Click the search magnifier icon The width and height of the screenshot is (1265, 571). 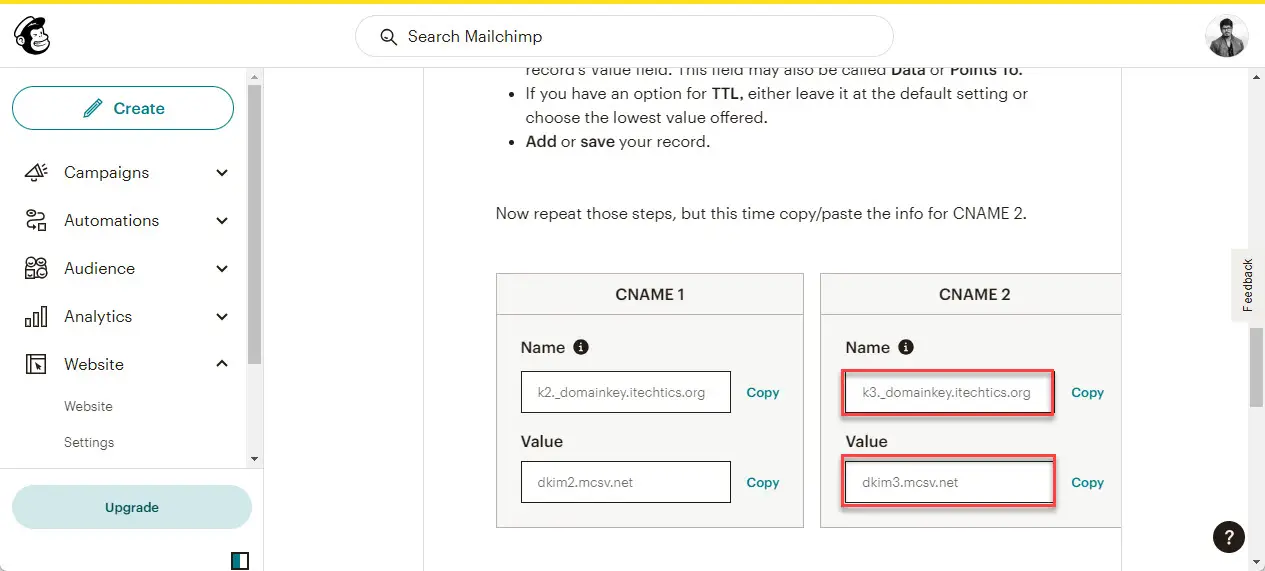point(389,37)
